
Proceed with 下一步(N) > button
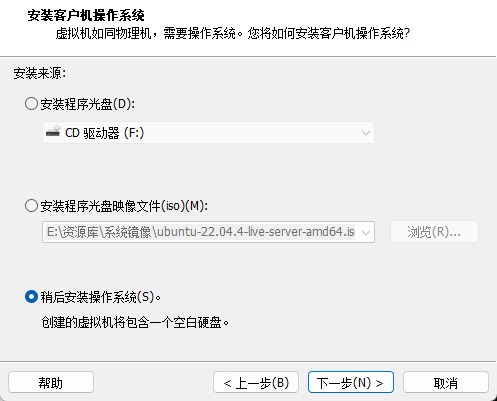(x=351, y=382)
